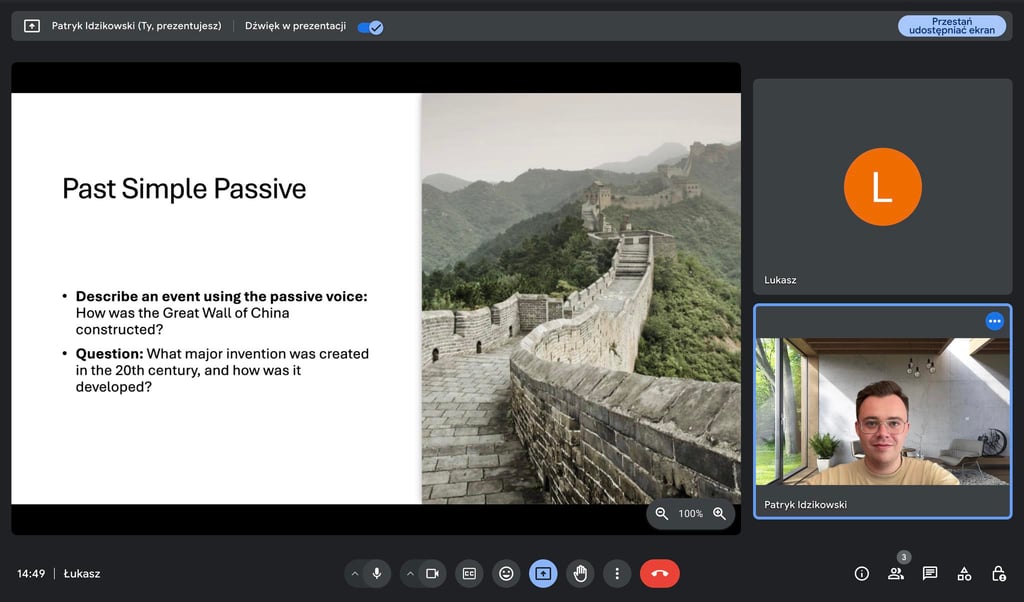
Task: Click the shared Past Simple Passive slide
Action: point(376,298)
